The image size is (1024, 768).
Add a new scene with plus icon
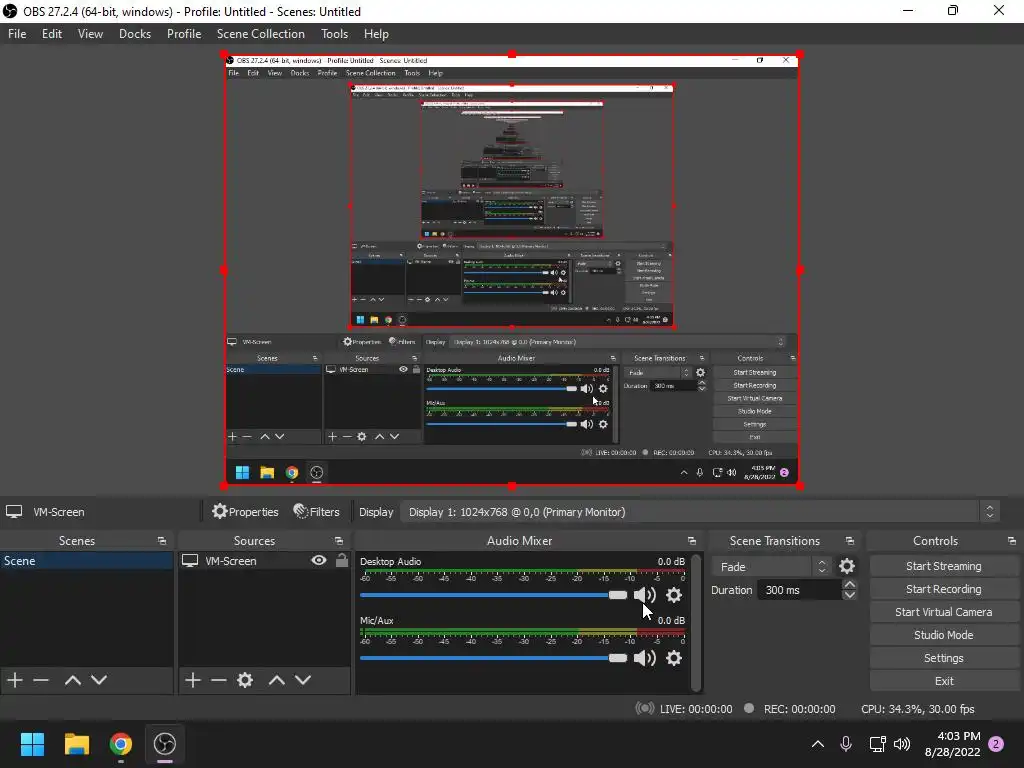[x=15, y=680]
